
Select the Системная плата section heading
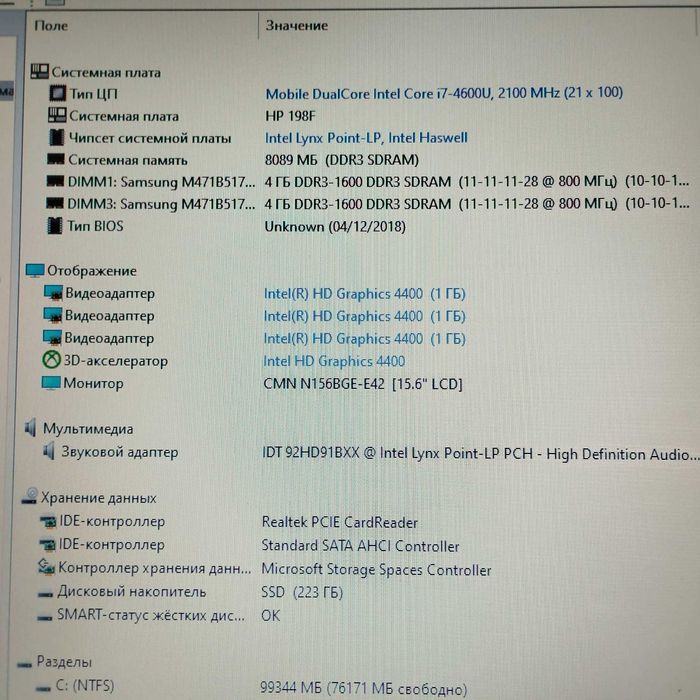coord(106,72)
